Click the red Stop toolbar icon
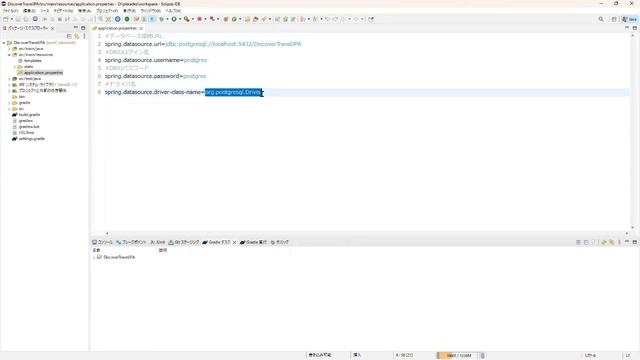The height and width of the screenshot is (360, 640). coord(200,19)
